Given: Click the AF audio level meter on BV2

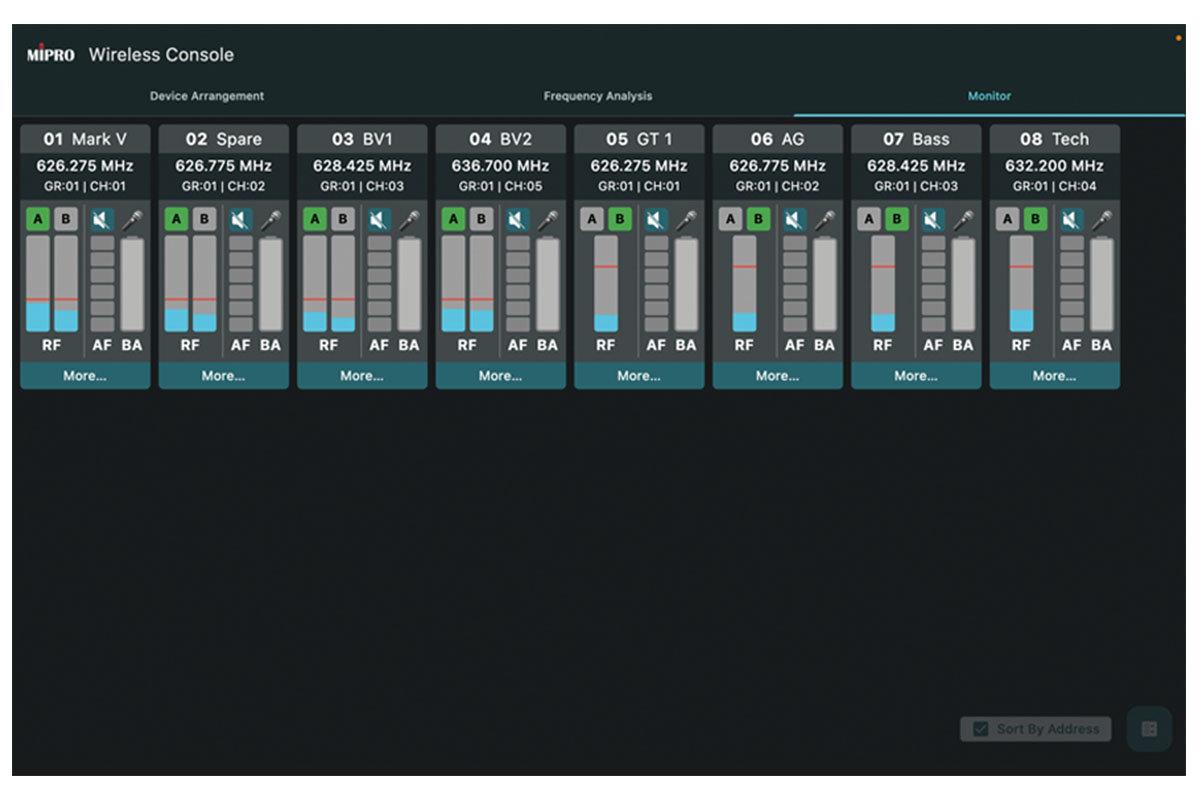Looking at the screenshot, I should [517, 285].
